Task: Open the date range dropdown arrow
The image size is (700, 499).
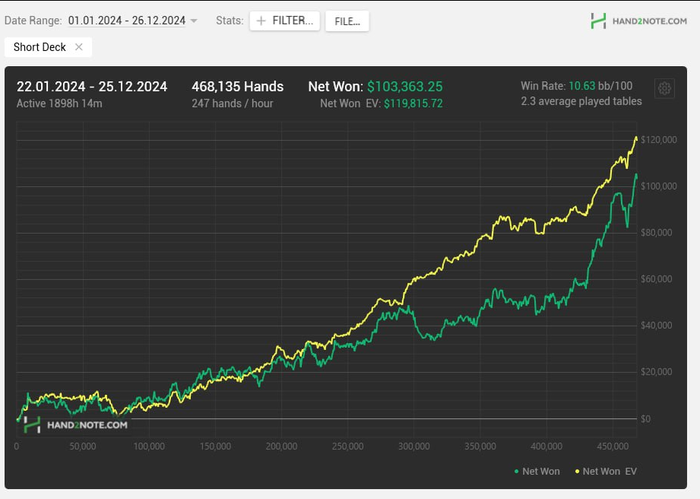Action: 194,21
